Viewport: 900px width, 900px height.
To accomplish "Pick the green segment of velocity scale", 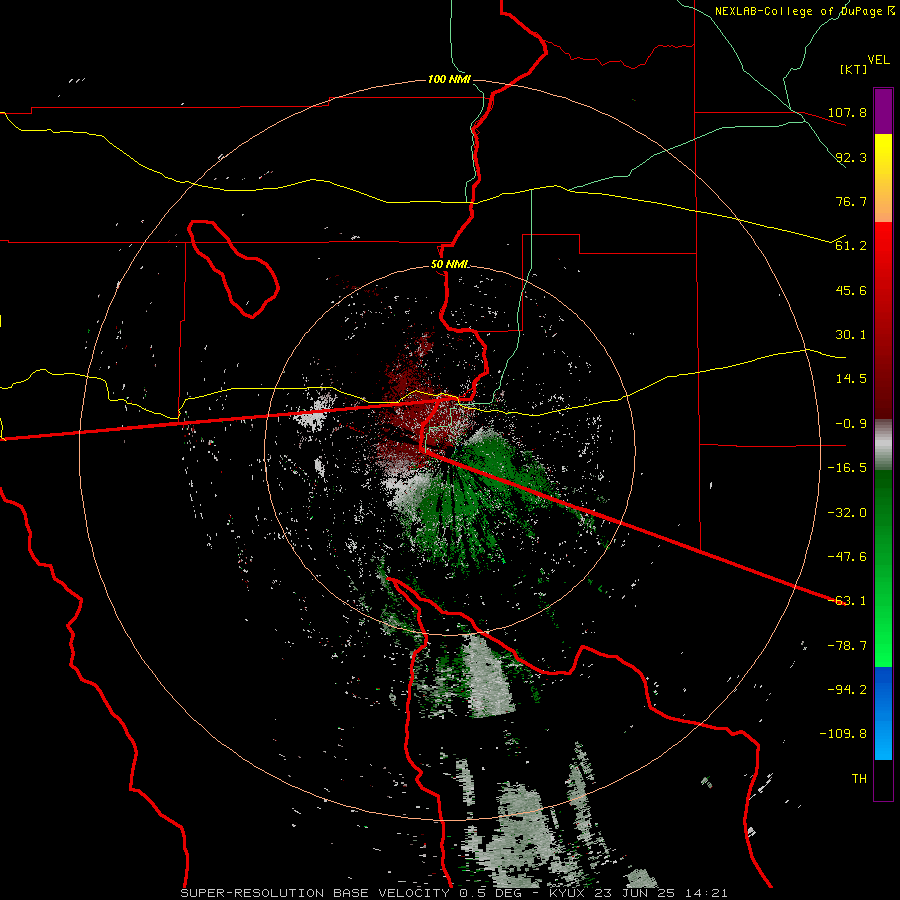I will click(883, 568).
